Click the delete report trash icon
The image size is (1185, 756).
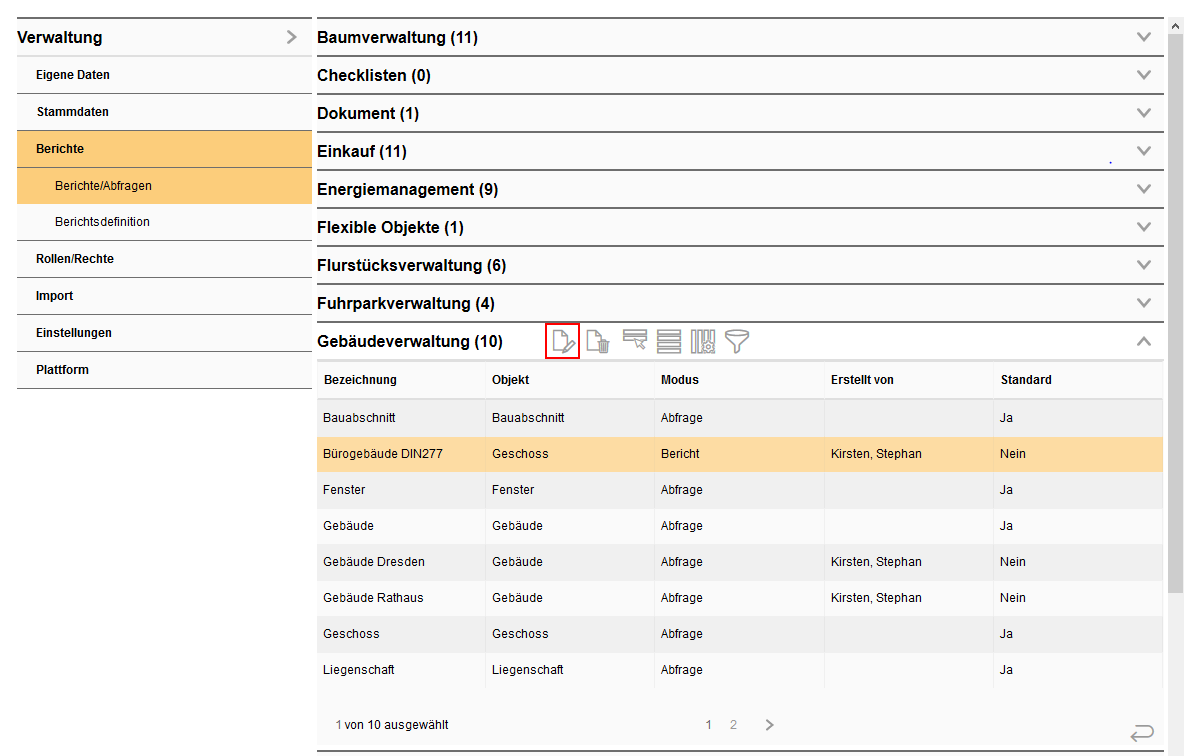(x=598, y=342)
